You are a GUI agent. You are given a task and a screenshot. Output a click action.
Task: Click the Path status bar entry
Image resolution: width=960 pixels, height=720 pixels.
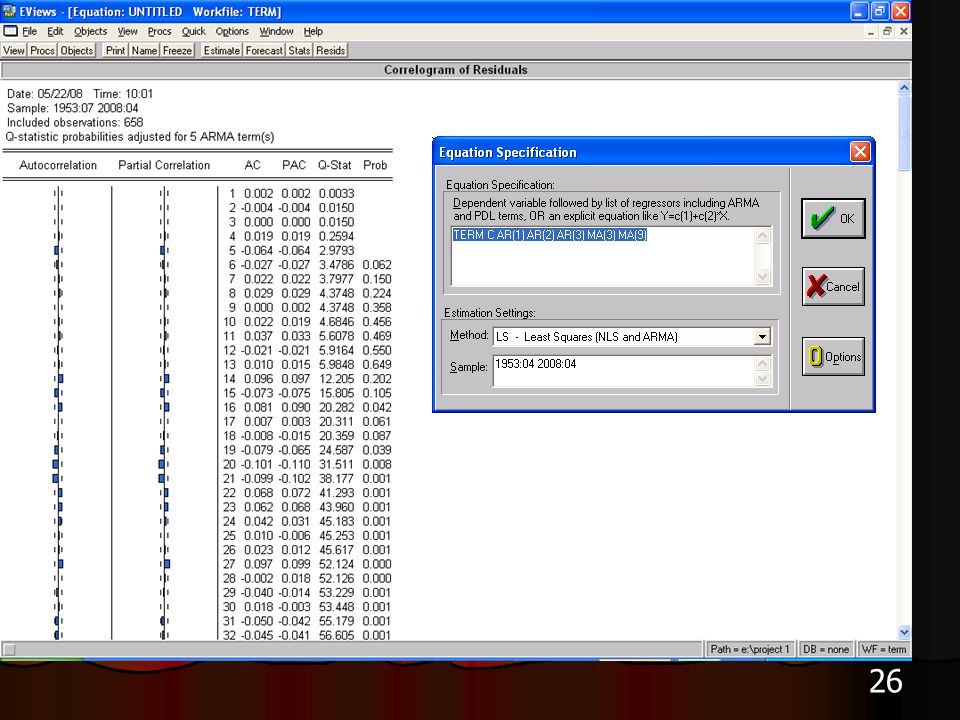750,649
